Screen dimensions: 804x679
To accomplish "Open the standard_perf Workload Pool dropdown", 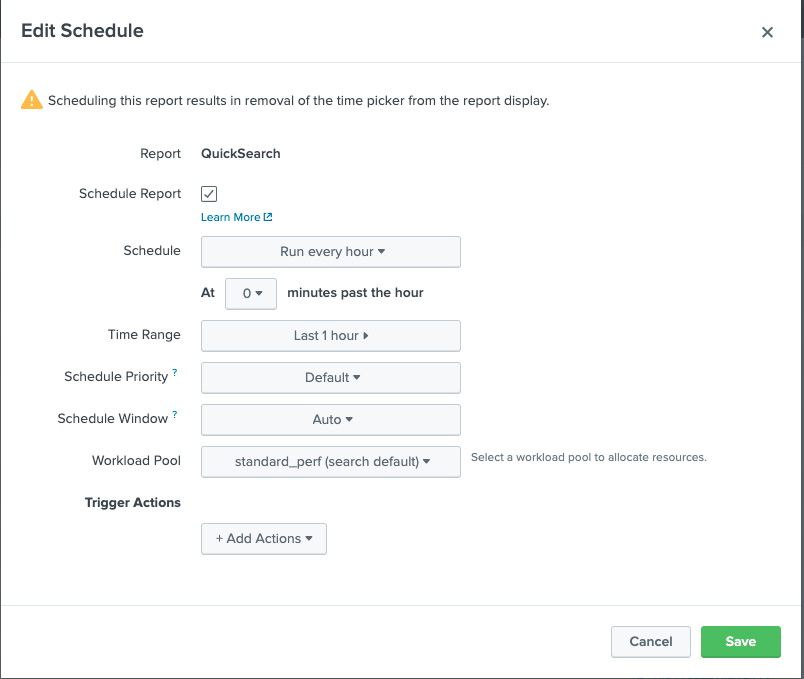I will (330, 461).
